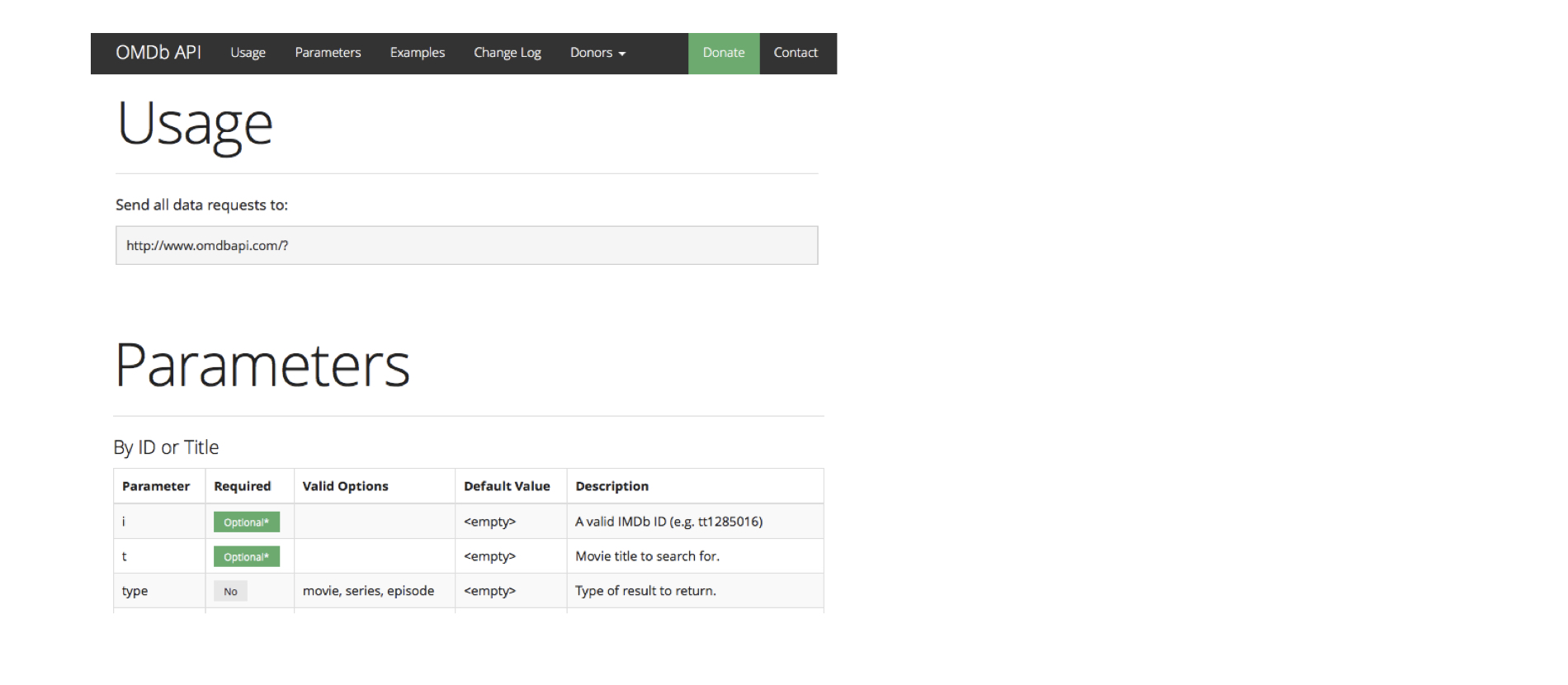This screenshot has width=1568, height=685.
Task: Click <empty> default value in type row
Action: (x=489, y=591)
